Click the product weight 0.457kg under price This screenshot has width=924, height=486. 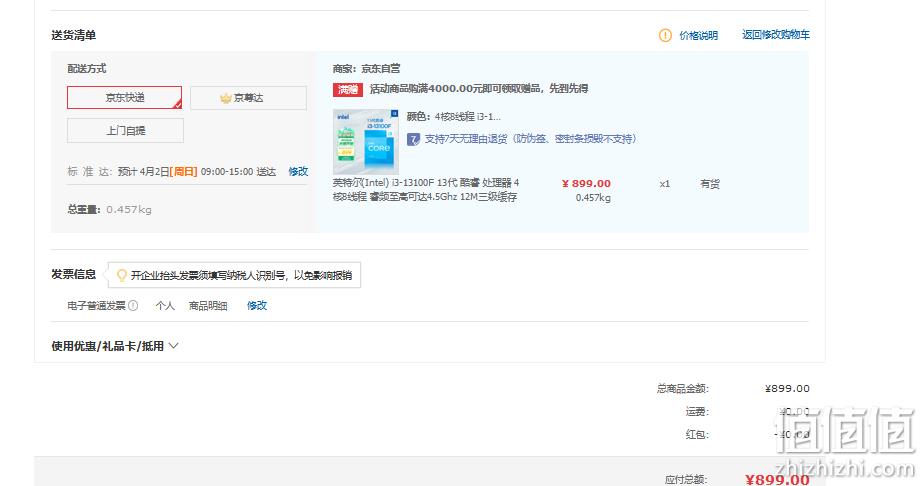click(593, 198)
